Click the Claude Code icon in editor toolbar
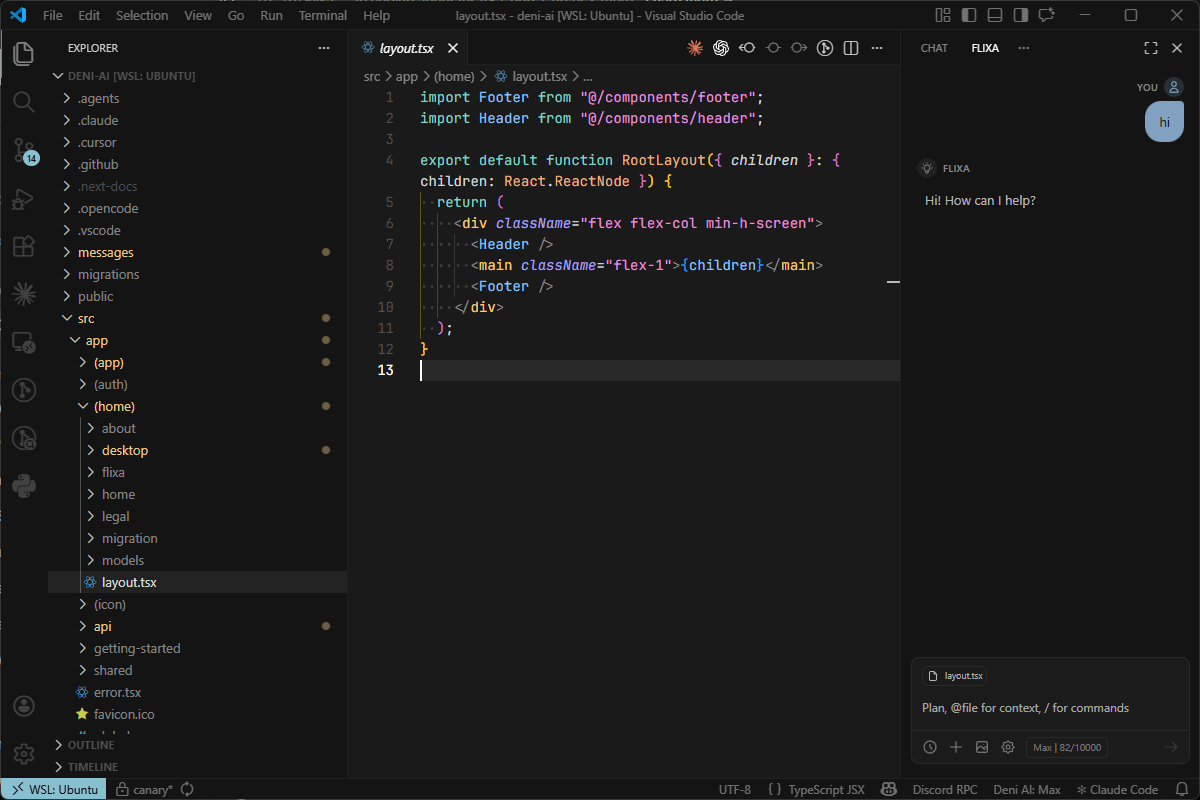This screenshot has height=800, width=1200. (x=695, y=48)
